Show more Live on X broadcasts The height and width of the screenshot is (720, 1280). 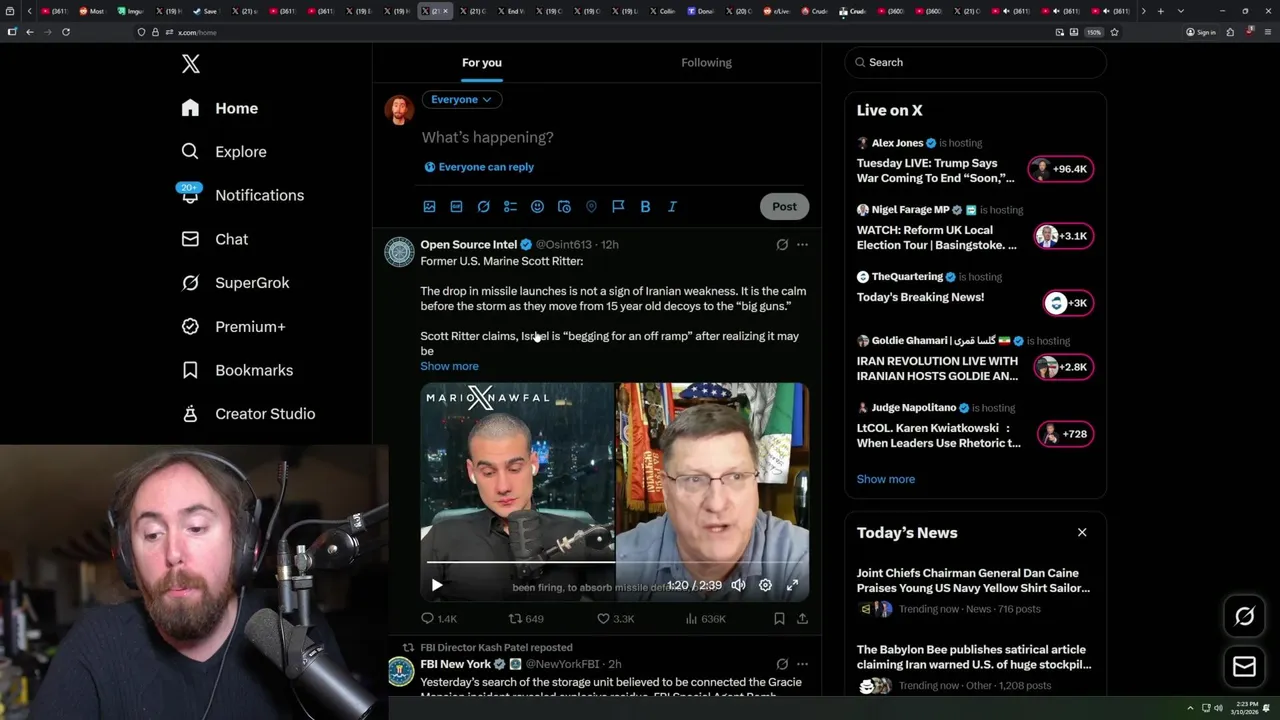point(886,479)
